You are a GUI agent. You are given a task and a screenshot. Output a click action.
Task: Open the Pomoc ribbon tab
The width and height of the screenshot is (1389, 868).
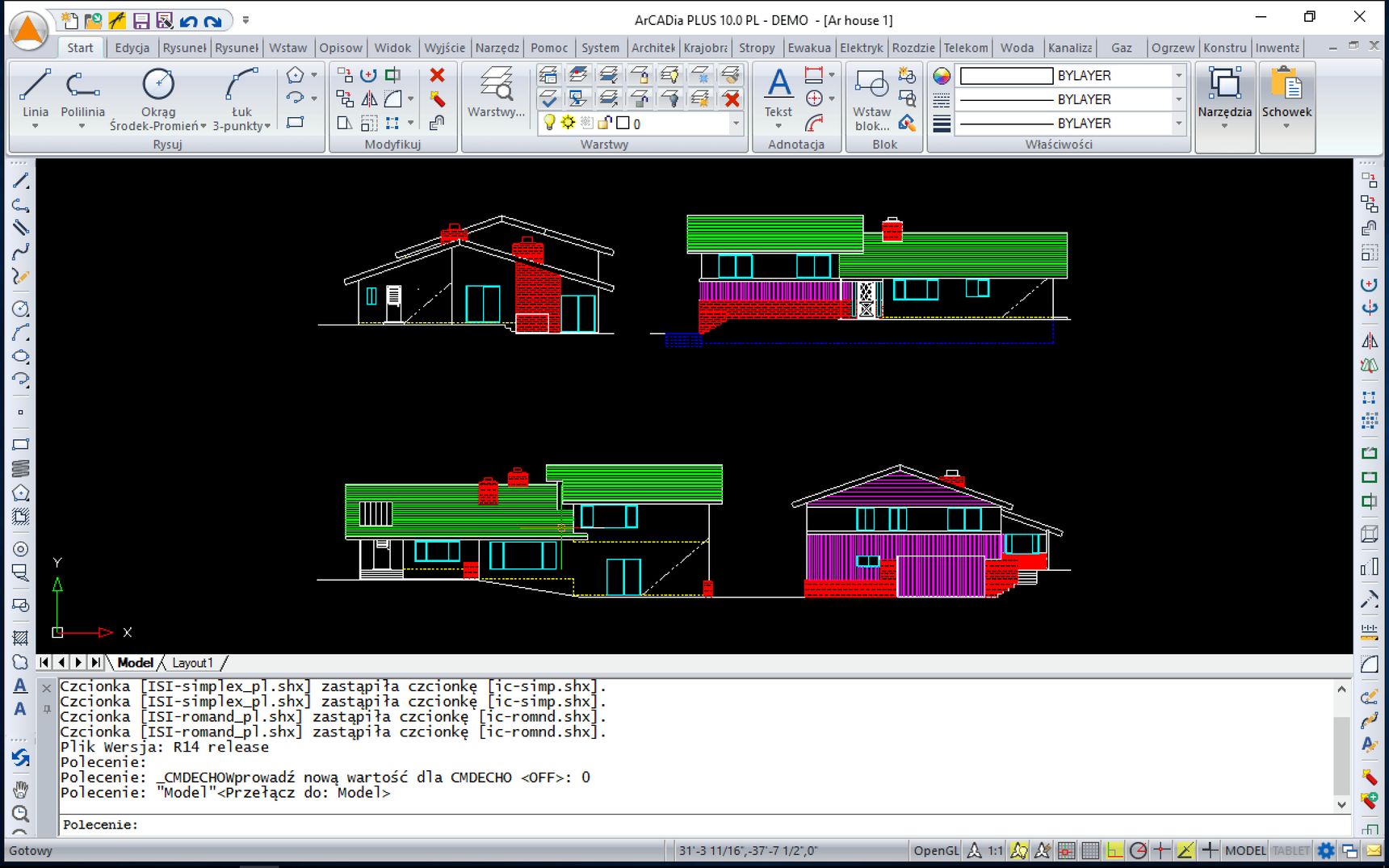click(549, 48)
